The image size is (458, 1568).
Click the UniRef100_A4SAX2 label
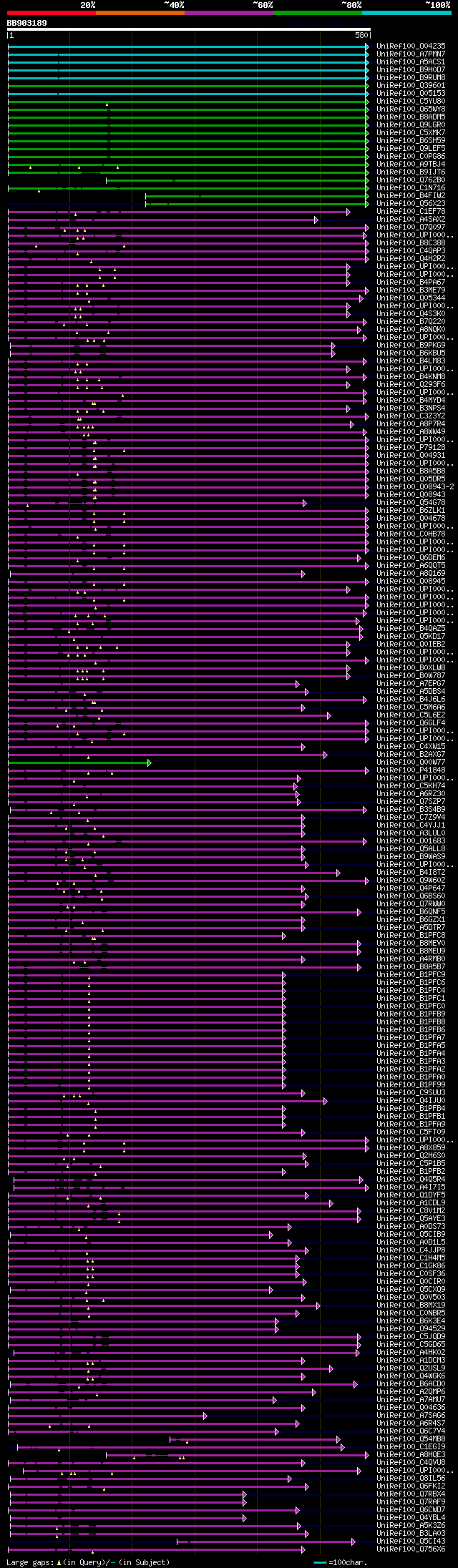411,219
